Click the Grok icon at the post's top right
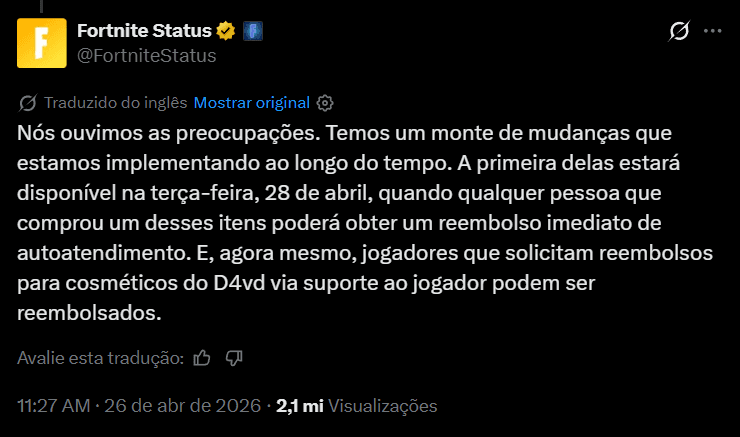The image size is (740, 437). 679,32
